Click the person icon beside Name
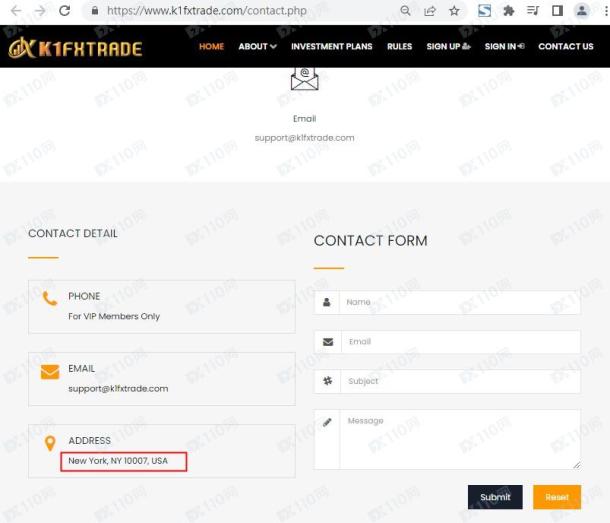This screenshot has width=610, height=523. click(327, 302)
